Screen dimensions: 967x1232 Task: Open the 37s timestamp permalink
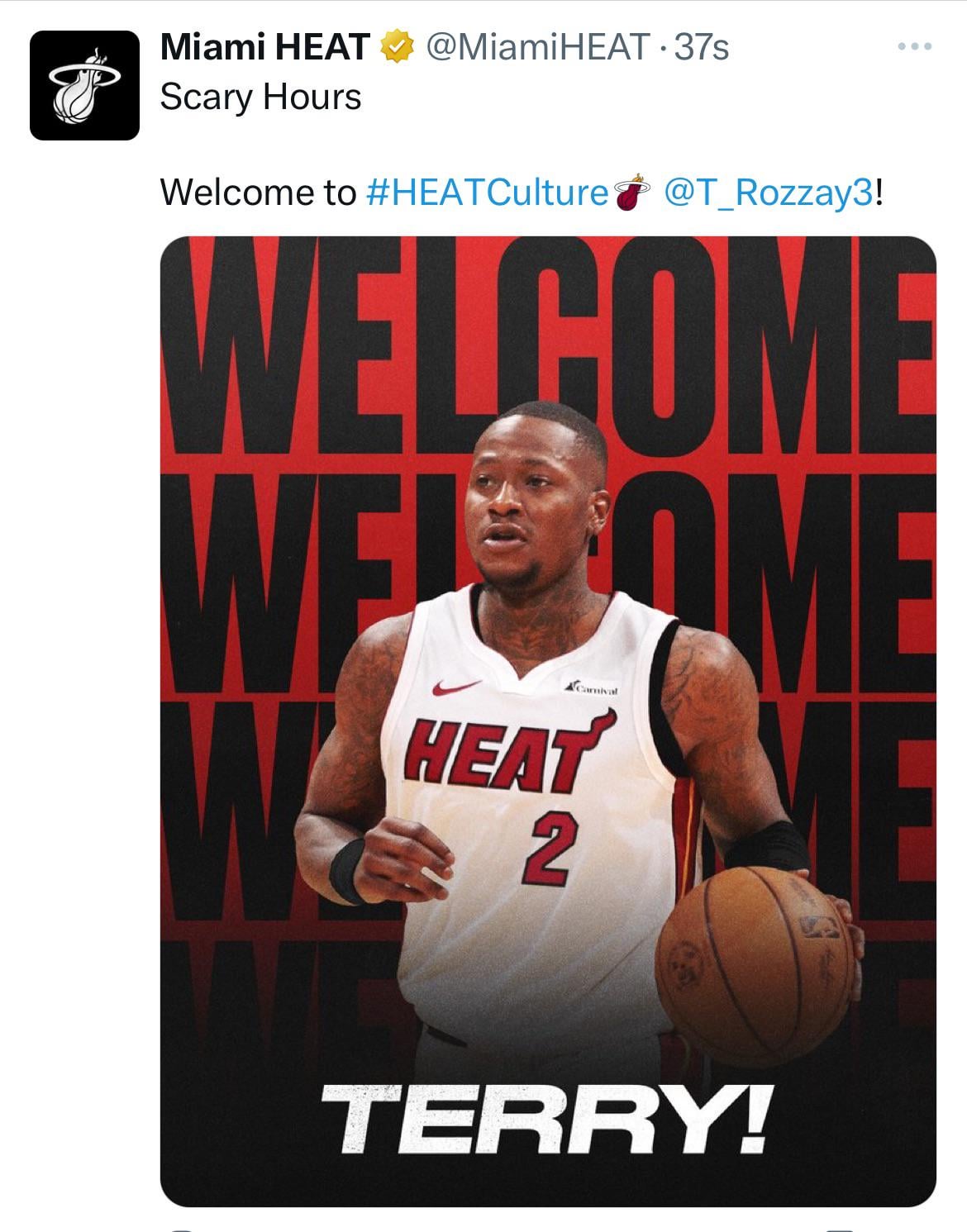(x=702, y=48)
